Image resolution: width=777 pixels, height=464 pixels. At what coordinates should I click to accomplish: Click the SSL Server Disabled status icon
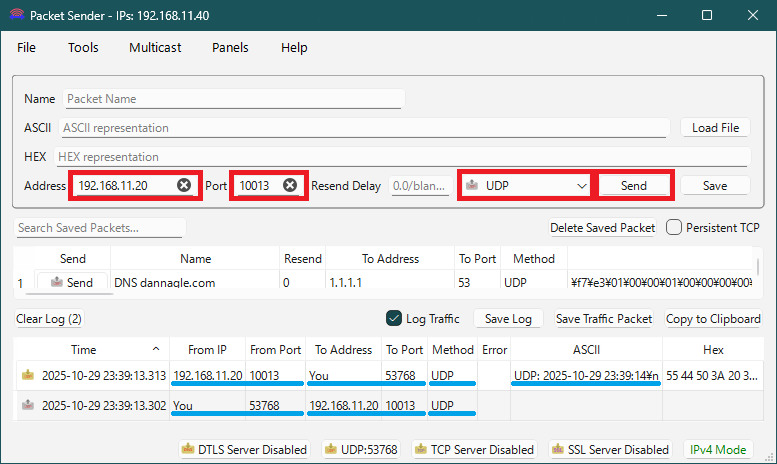[x=556, y=450]
